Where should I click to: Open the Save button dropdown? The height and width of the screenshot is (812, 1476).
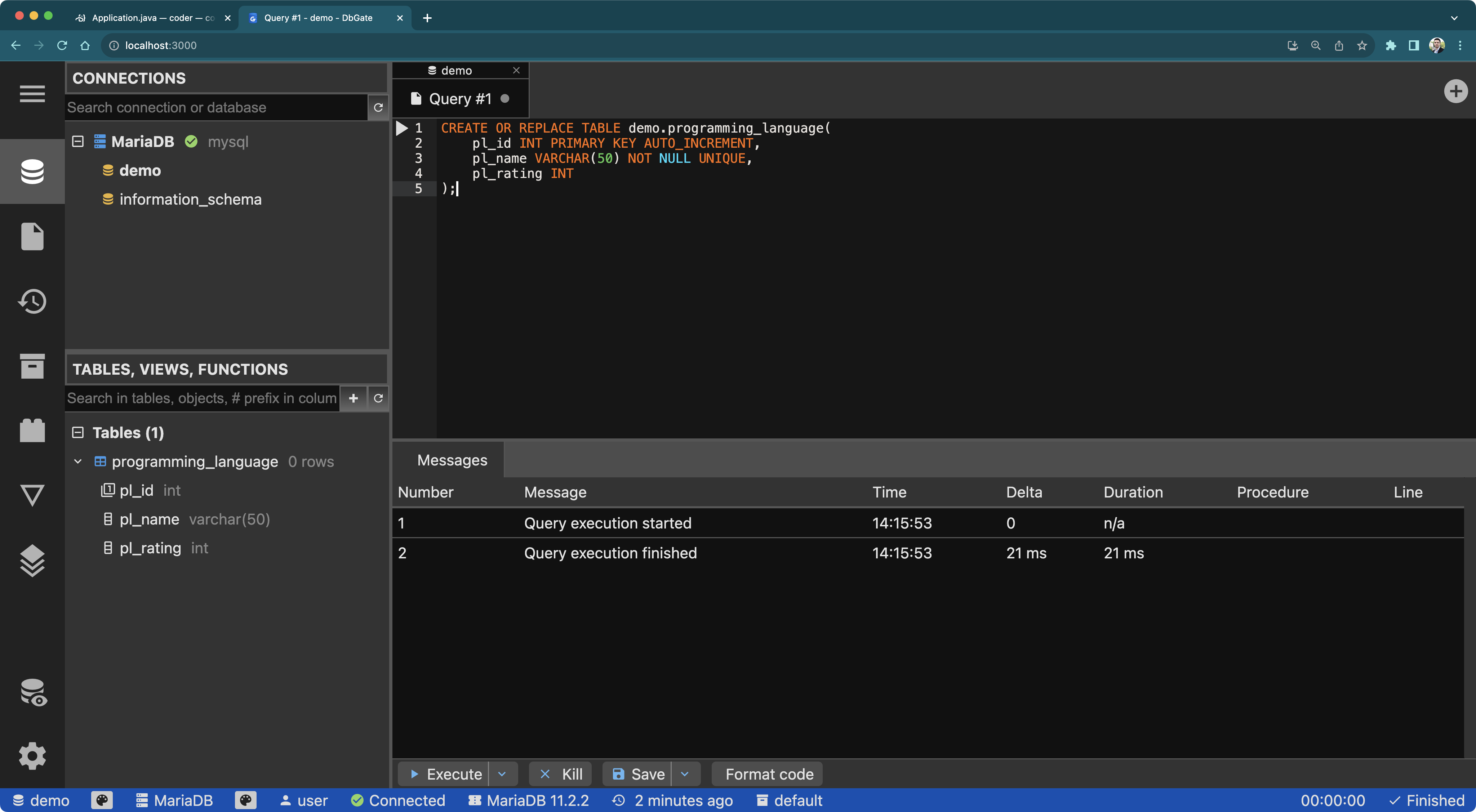[x=685, y=773]
